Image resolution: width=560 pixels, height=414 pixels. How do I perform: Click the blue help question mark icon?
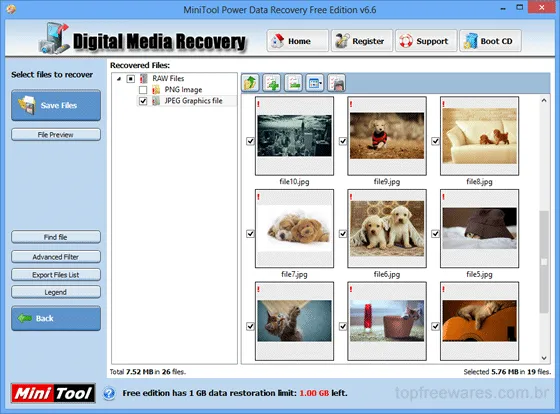[109, 393]
